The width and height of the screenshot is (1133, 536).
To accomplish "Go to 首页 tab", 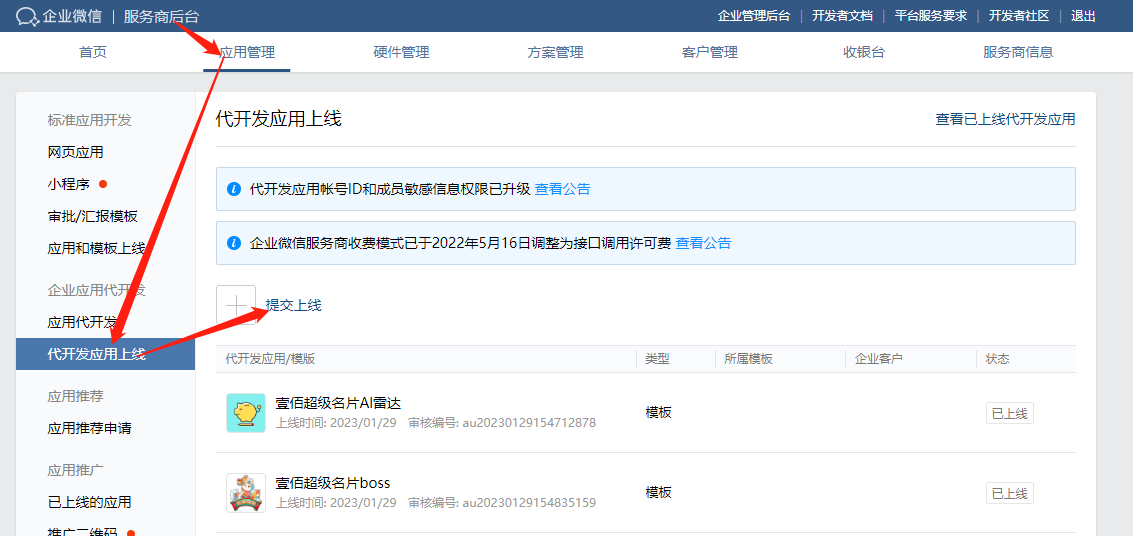I will point(92,52).
